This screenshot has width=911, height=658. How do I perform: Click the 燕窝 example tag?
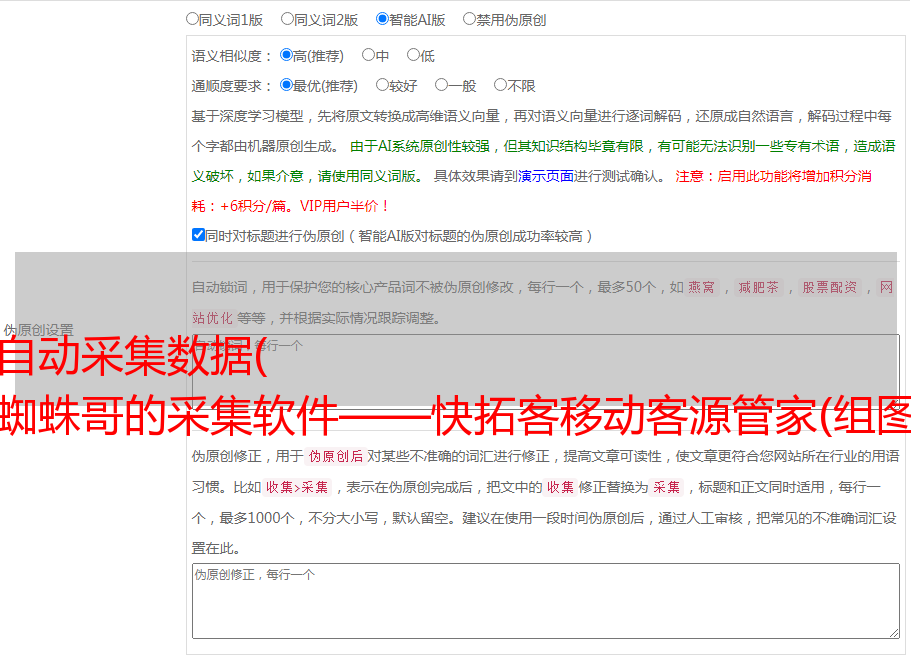click(701, 287)
